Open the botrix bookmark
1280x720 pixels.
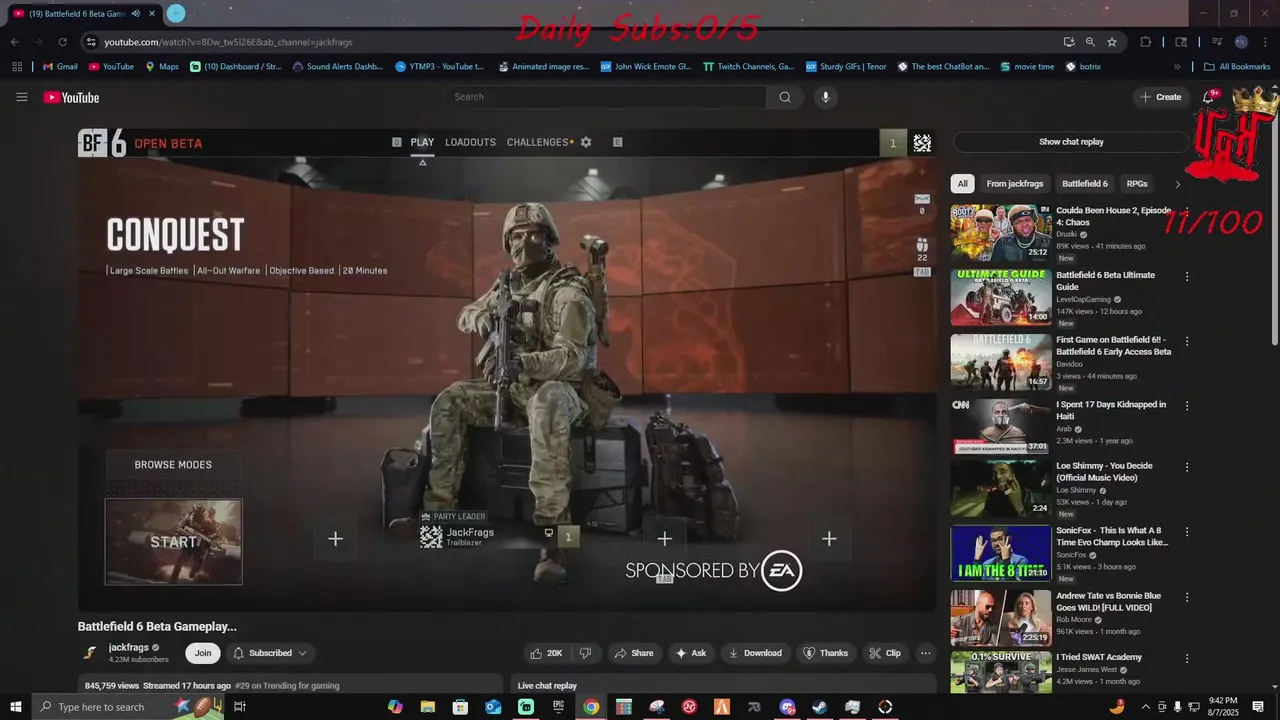tap(1083, 67)
